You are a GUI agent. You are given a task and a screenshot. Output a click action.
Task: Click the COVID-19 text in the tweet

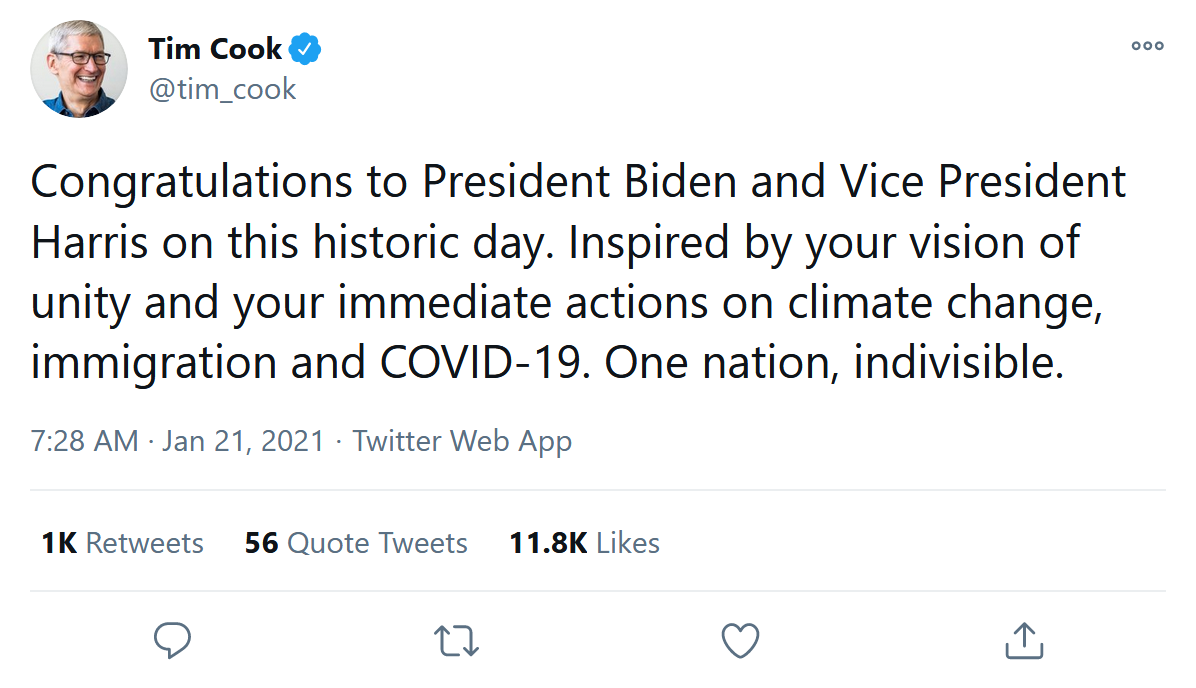476,364
